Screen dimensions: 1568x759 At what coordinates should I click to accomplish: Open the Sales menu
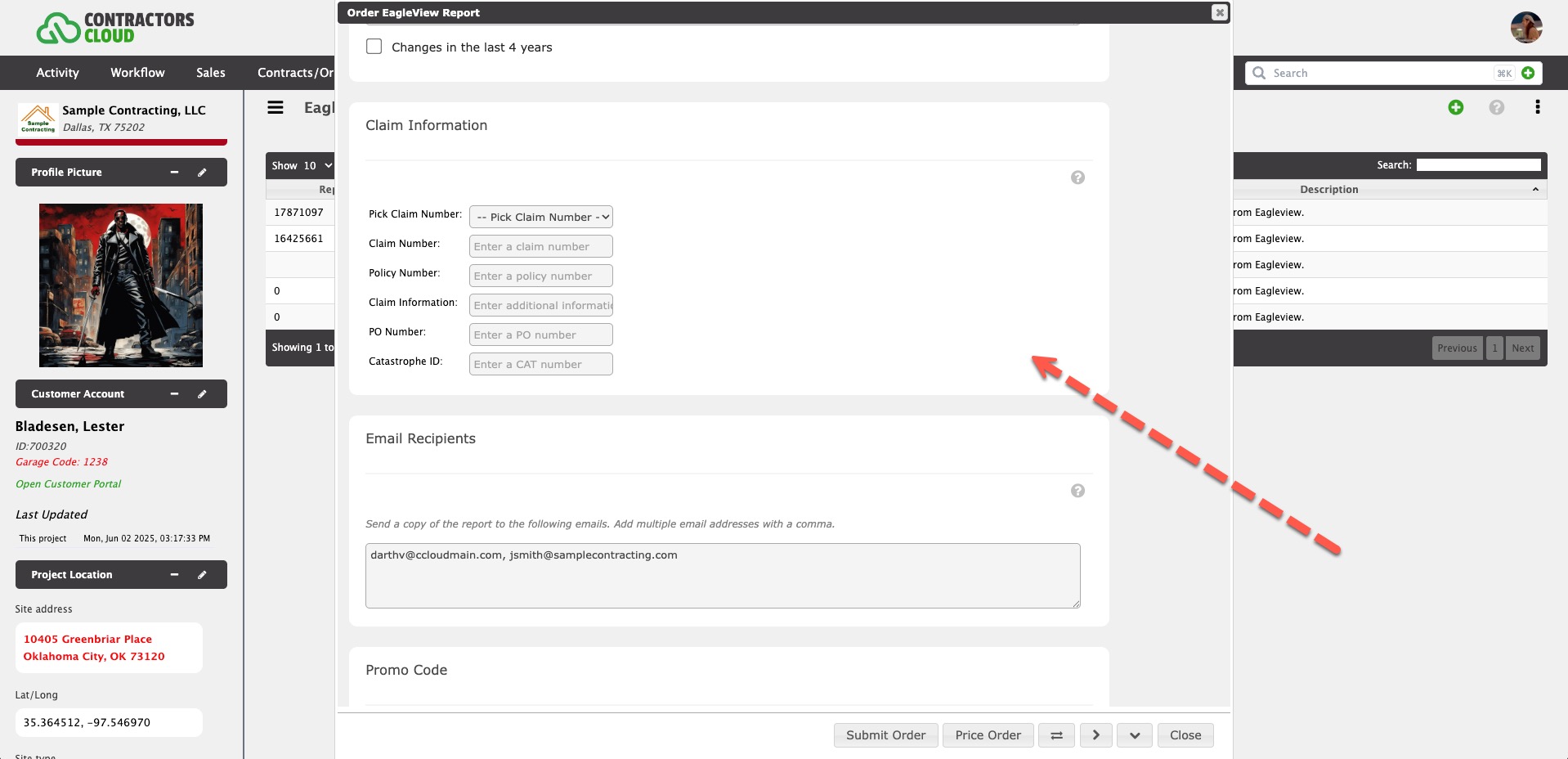[x=210, y=73]
